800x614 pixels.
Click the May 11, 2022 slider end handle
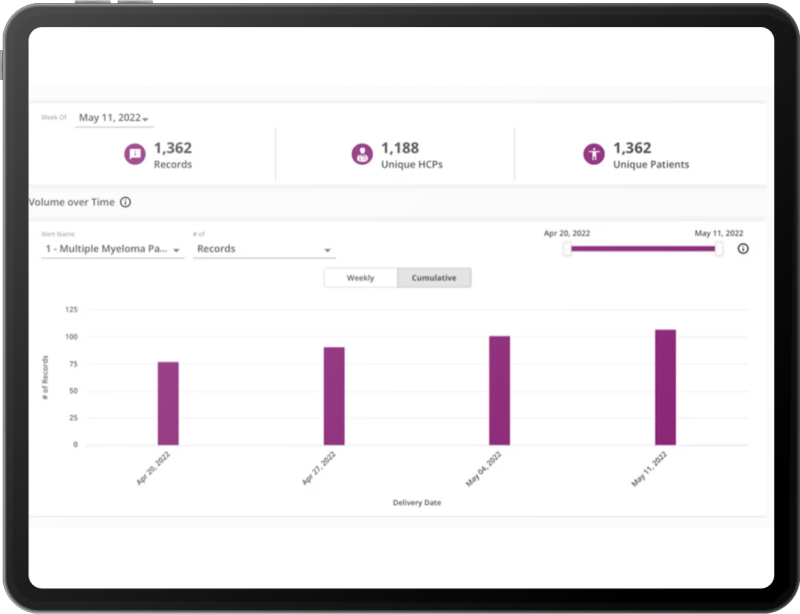[x=719, y=249]
